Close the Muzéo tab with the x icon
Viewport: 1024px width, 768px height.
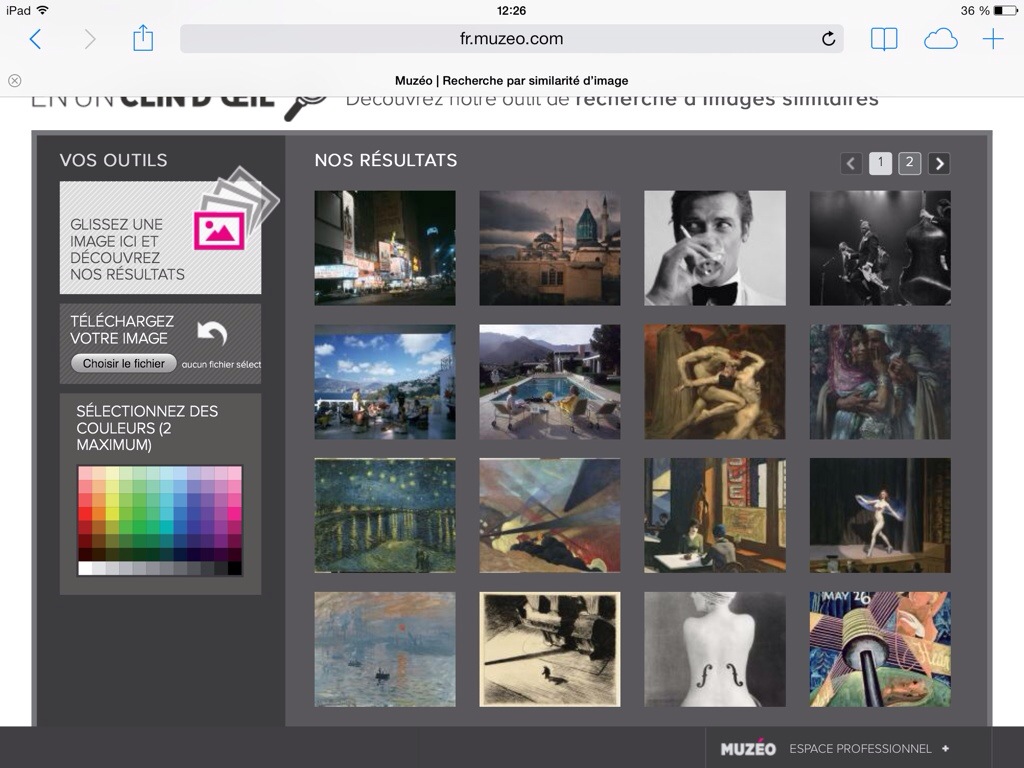[x=14, y=80]
